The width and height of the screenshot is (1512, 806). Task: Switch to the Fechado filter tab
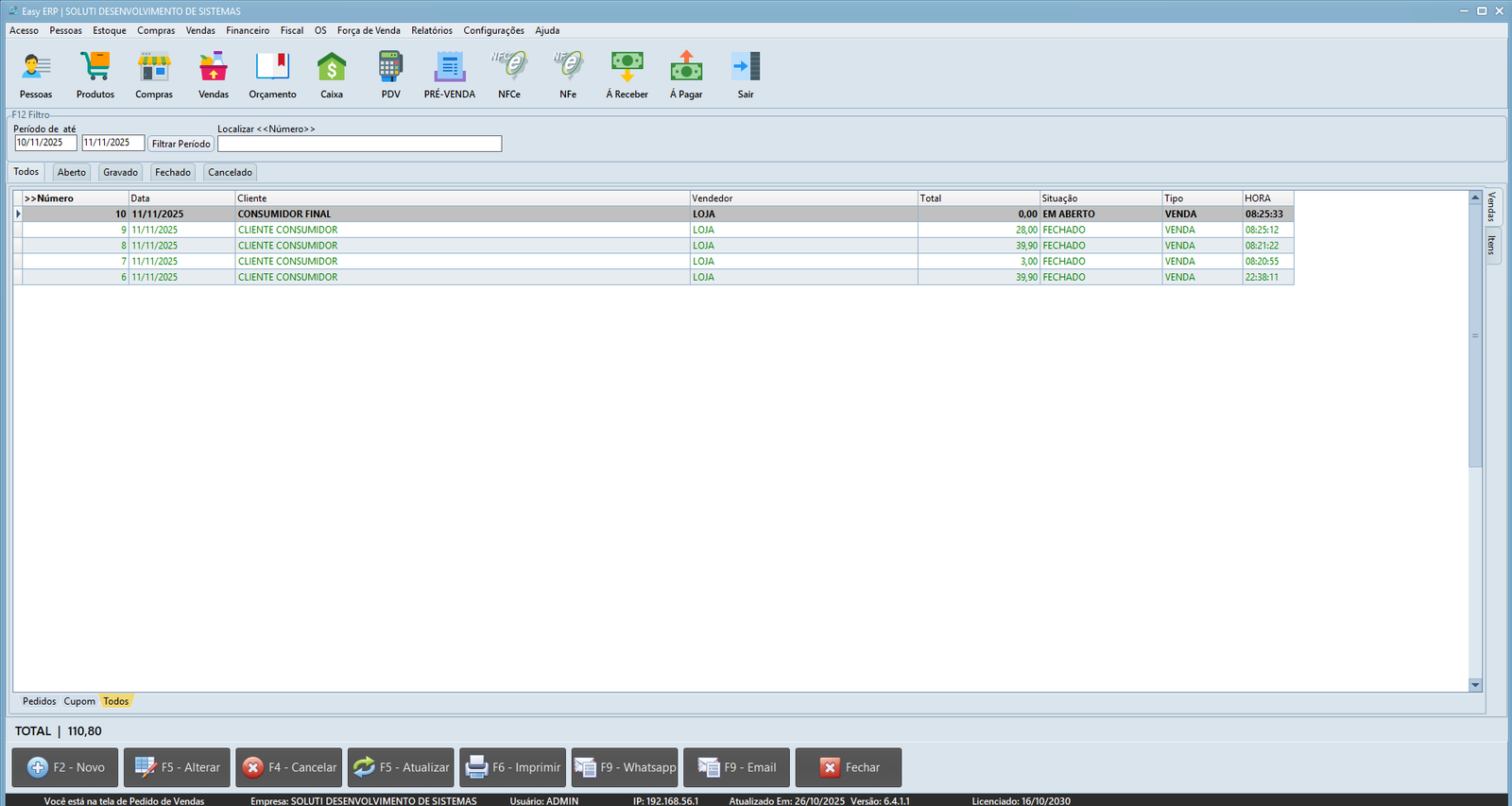point(173,172)
